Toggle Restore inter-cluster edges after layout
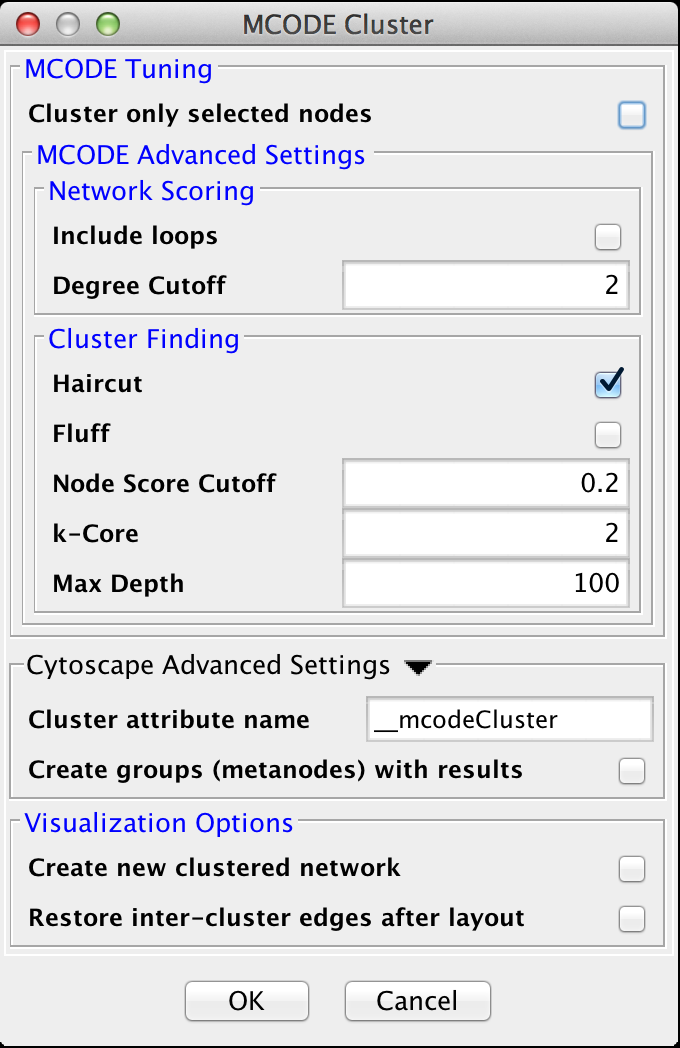The height and width of the screenshot is (1048, 680). pos(631,918)
